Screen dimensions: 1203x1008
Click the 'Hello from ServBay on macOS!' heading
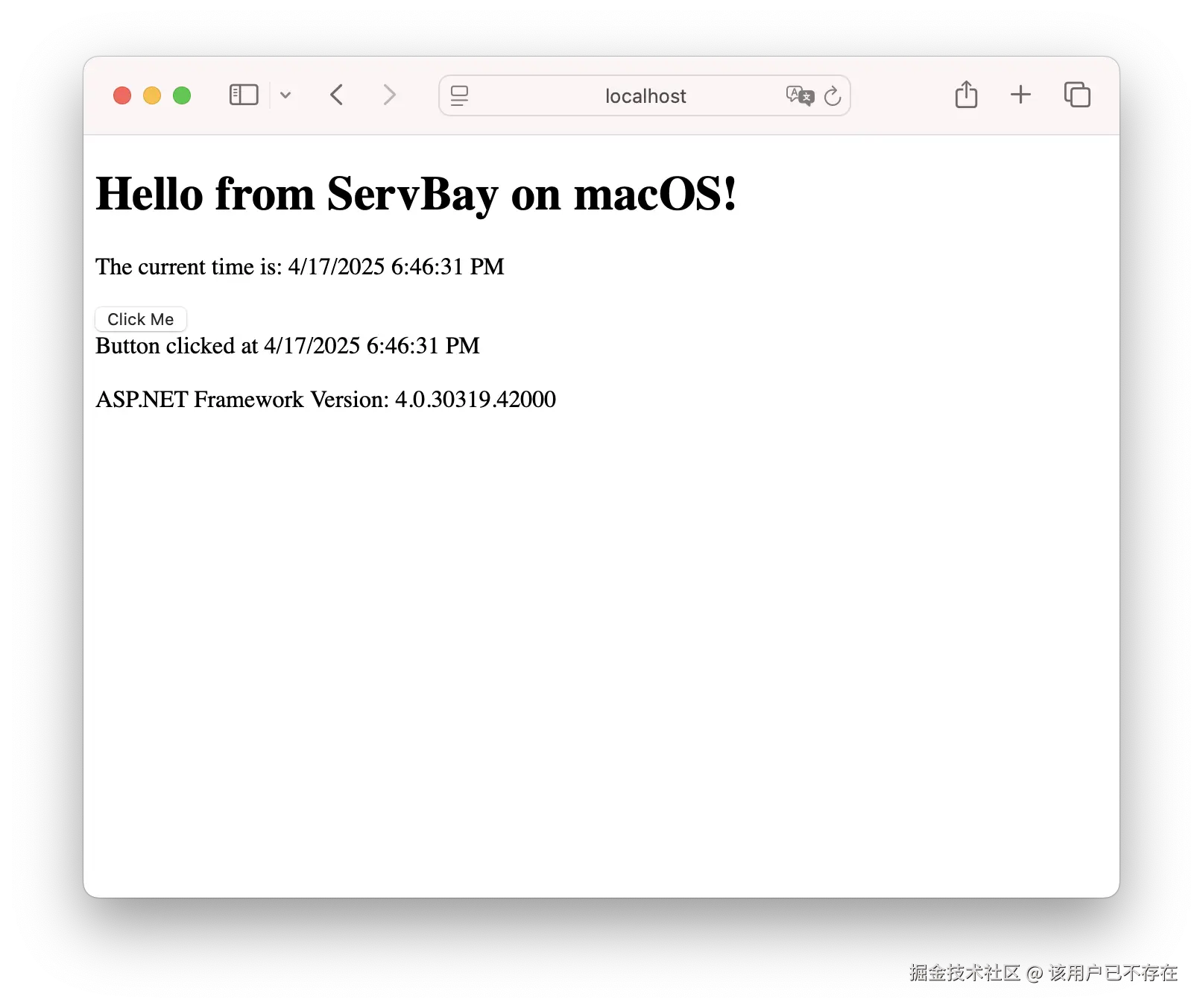416,194
